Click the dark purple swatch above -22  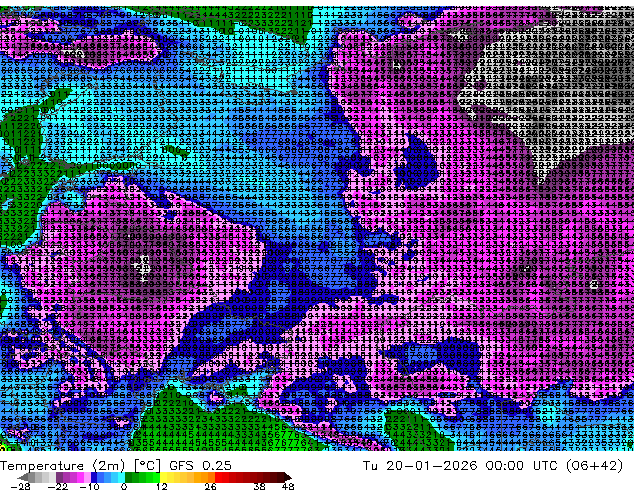click(59, 477)
